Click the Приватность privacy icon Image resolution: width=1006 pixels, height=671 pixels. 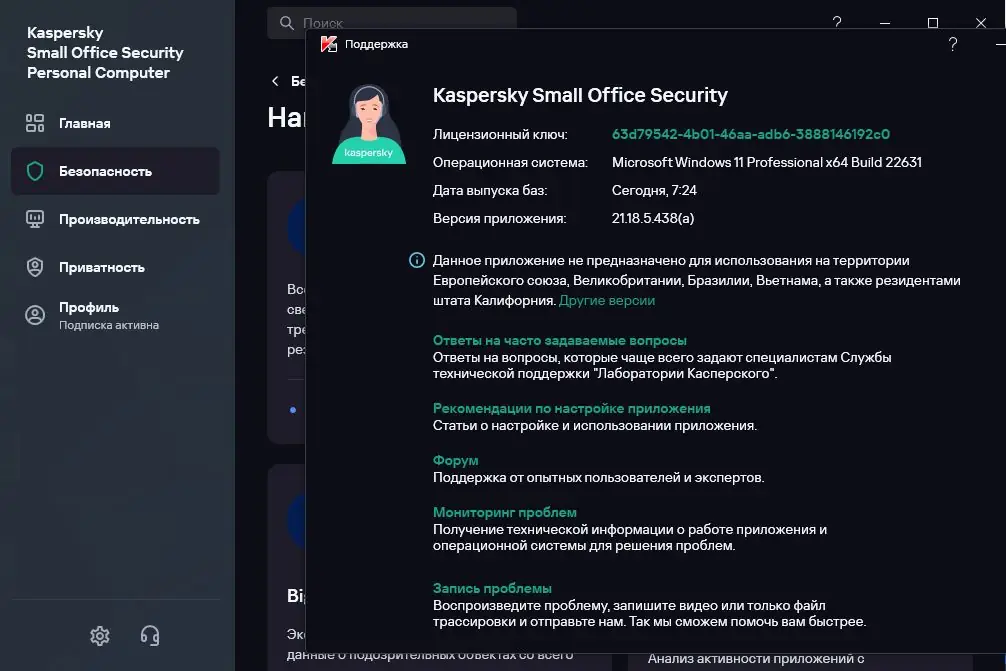click(35, 267)
